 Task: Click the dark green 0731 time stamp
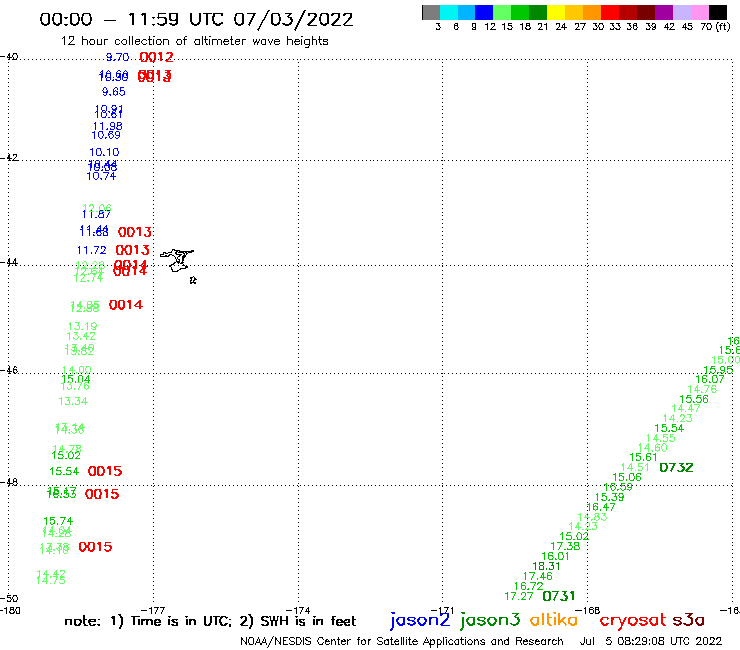point(559,596)
